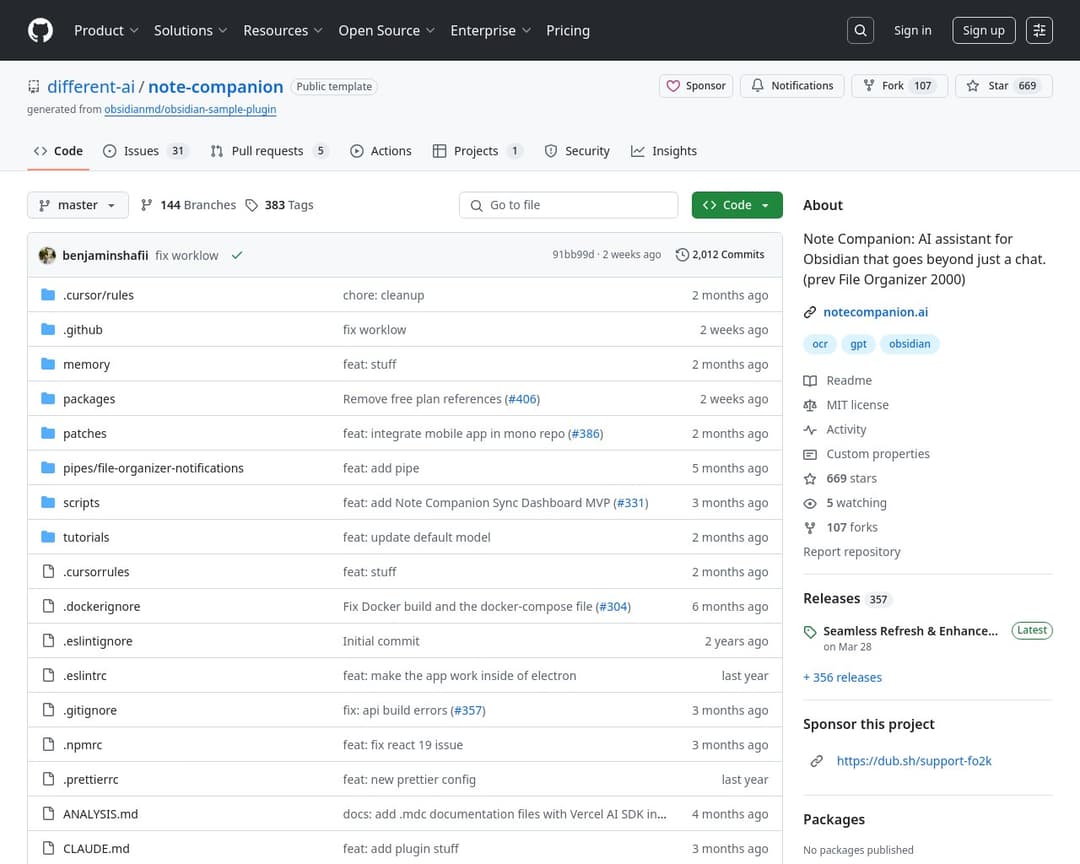Click the 669 stars star icon
Screen dimensions: 1080x864
[x=810, y=478]
